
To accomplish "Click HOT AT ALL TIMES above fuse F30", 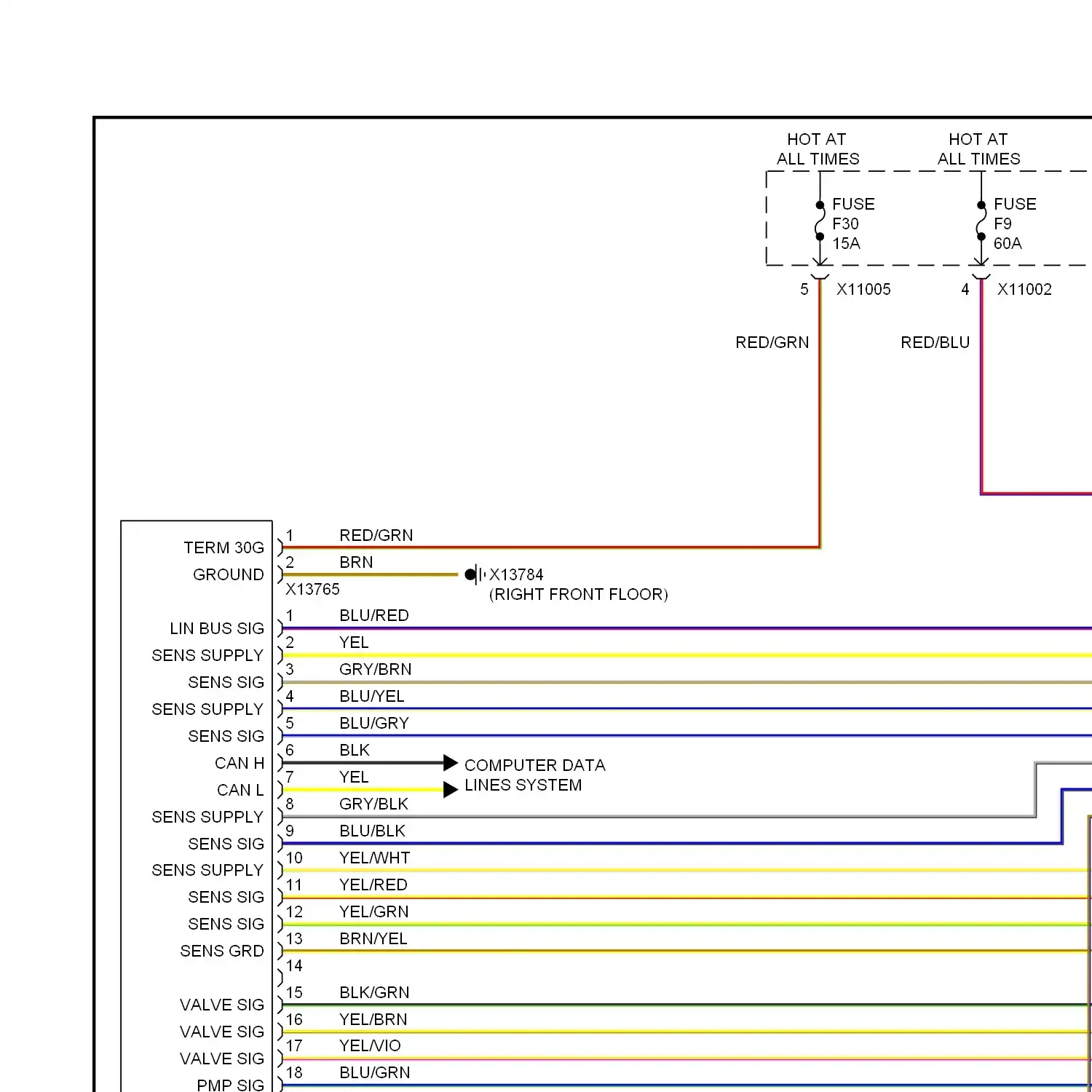I will [x=818, y=149].
